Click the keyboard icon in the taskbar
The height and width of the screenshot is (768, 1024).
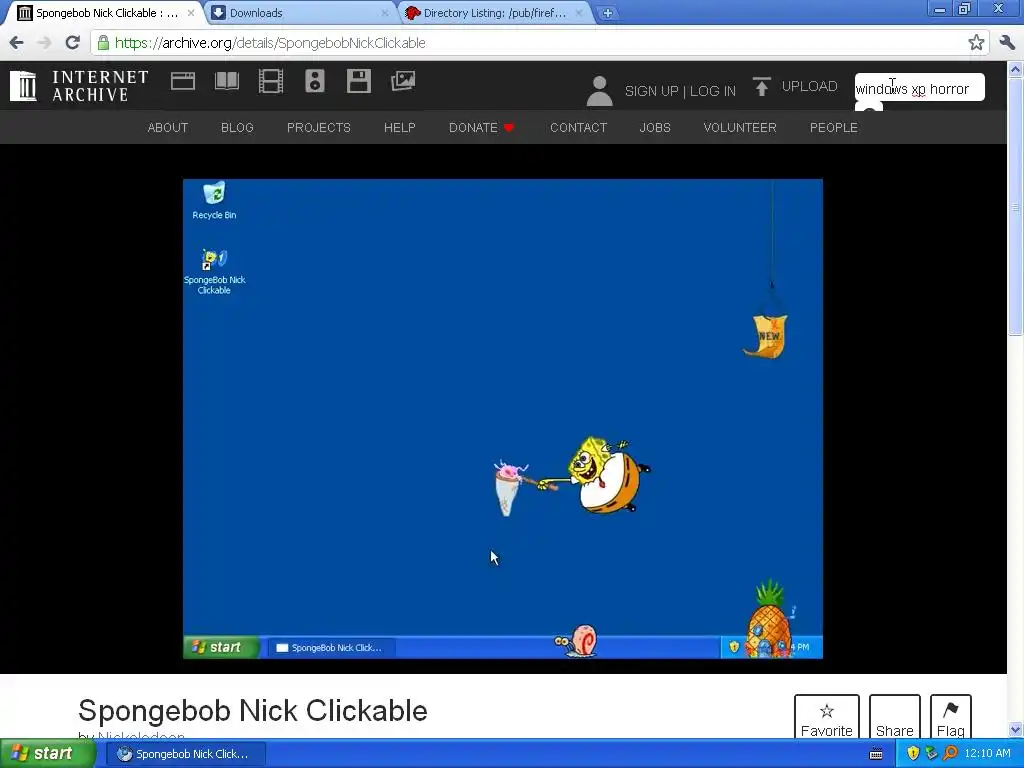(x=876, y=754)
